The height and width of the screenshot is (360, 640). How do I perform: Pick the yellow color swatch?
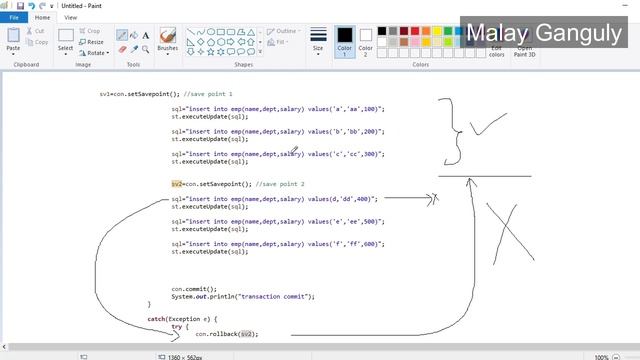pos(437,31)
